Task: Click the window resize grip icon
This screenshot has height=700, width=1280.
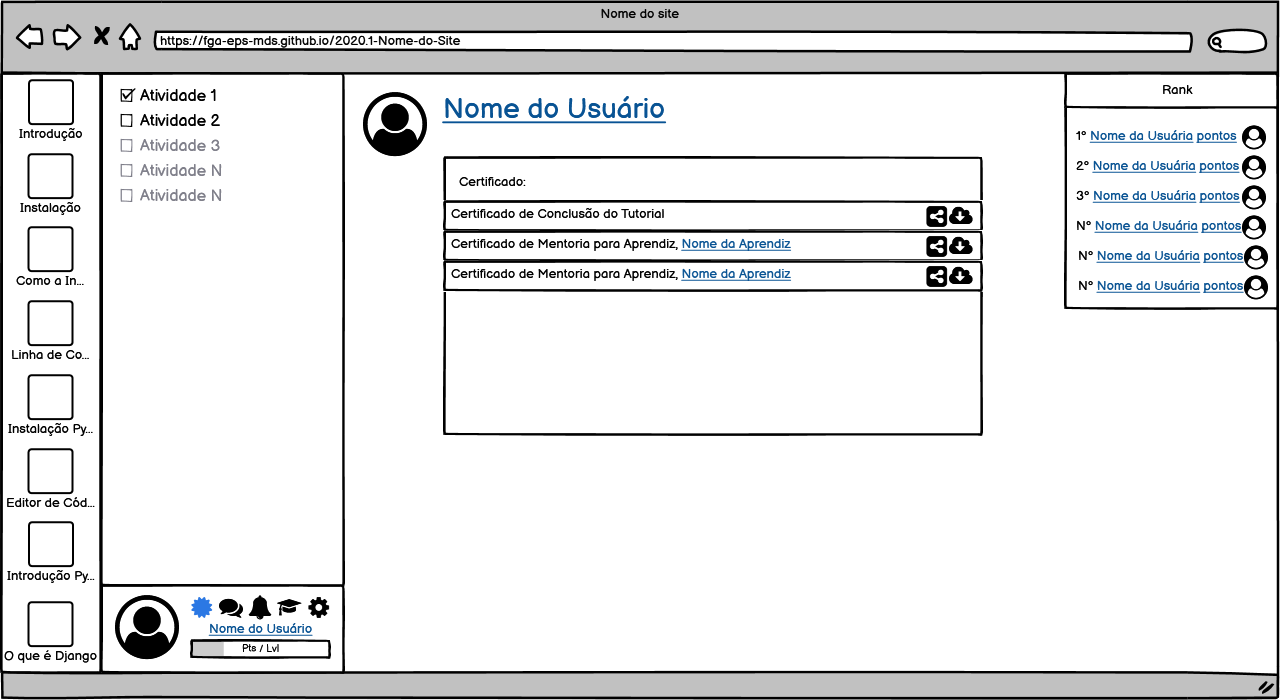Action: pyautogui.click(x=1264, y=687)
